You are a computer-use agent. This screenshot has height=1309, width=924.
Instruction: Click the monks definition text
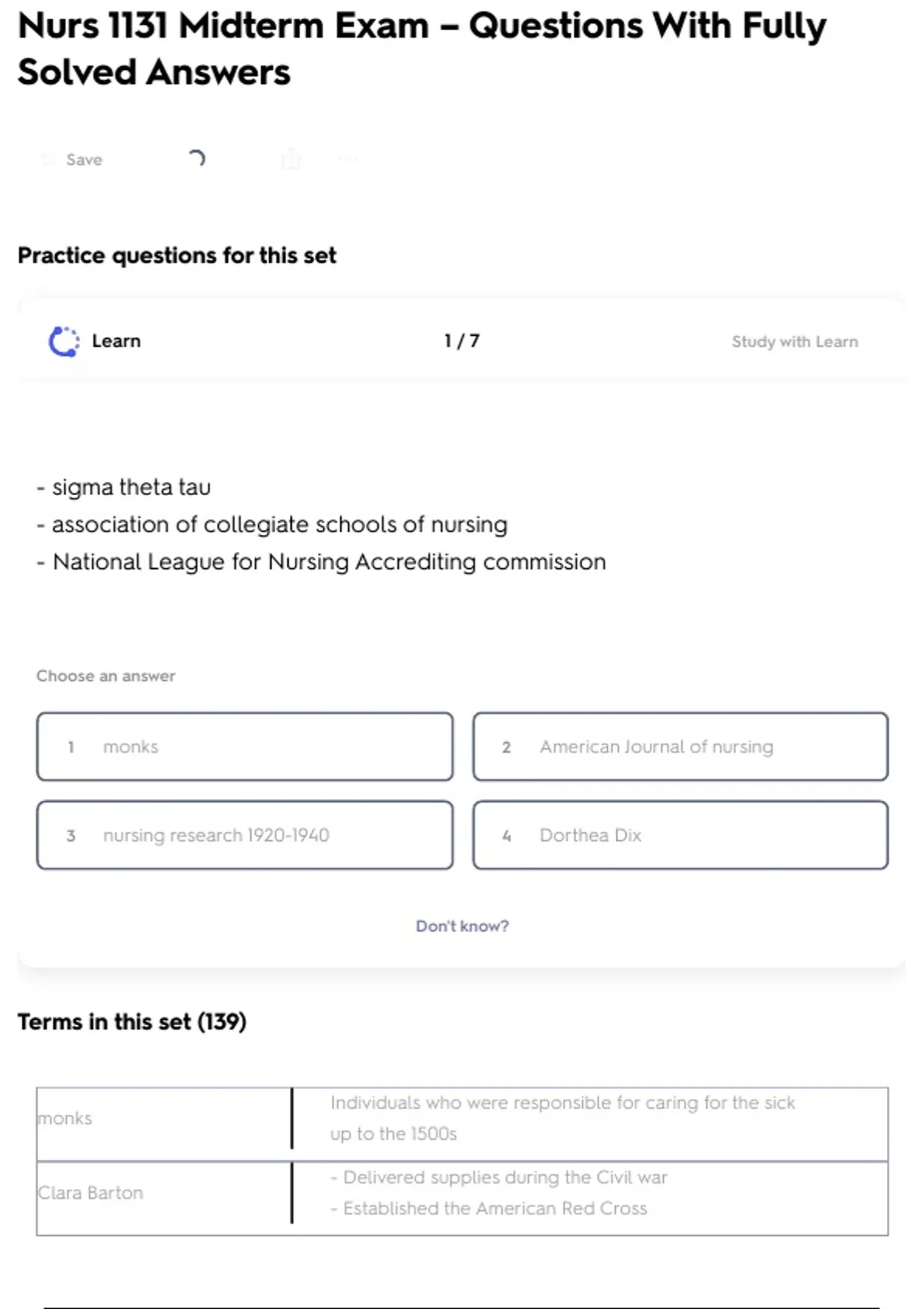pyautogui.click(x=562, y=1118)
